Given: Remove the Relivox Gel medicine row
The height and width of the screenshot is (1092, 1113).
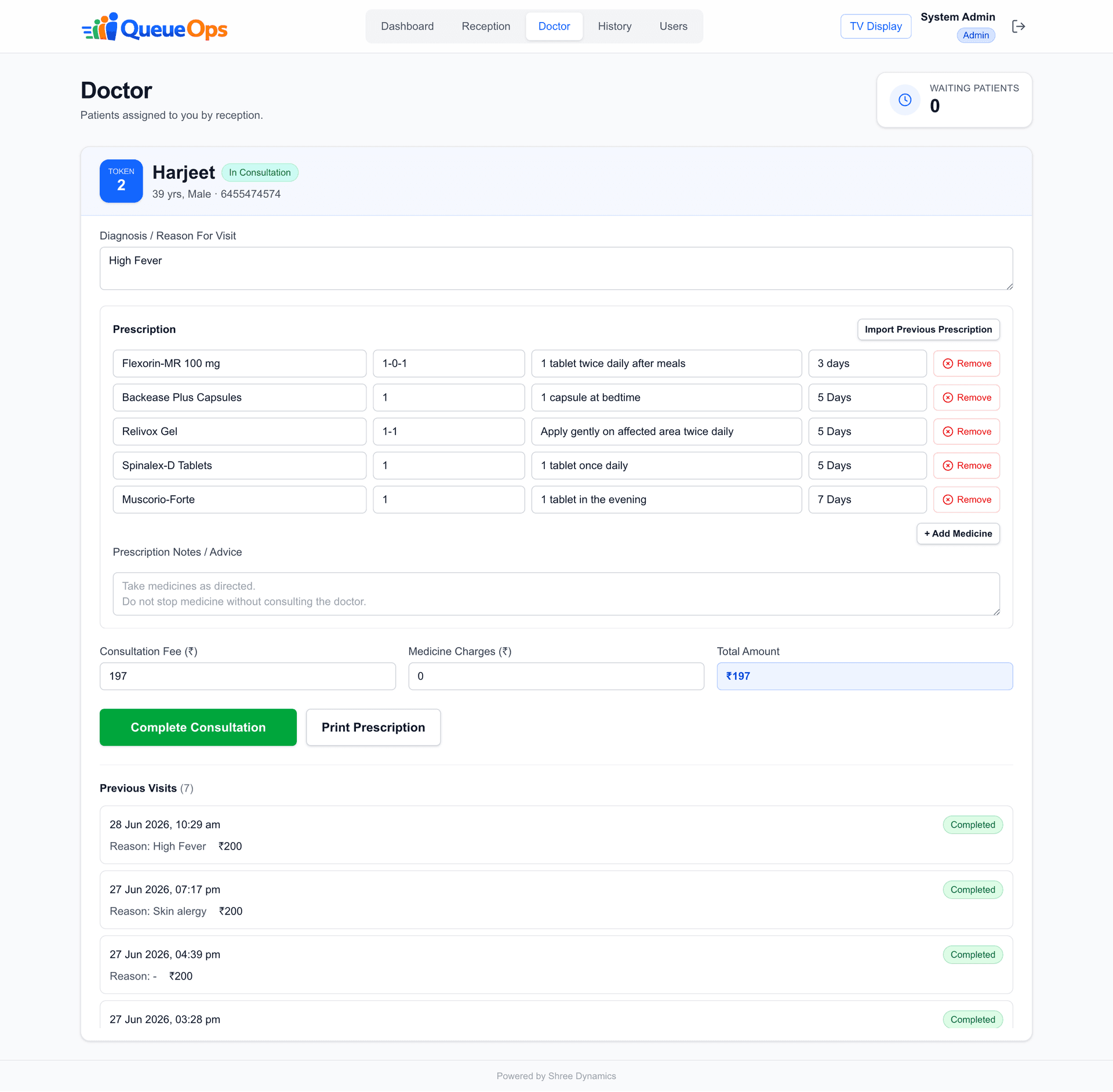Looking at the screenshot, I should click(x=966, y=431).
